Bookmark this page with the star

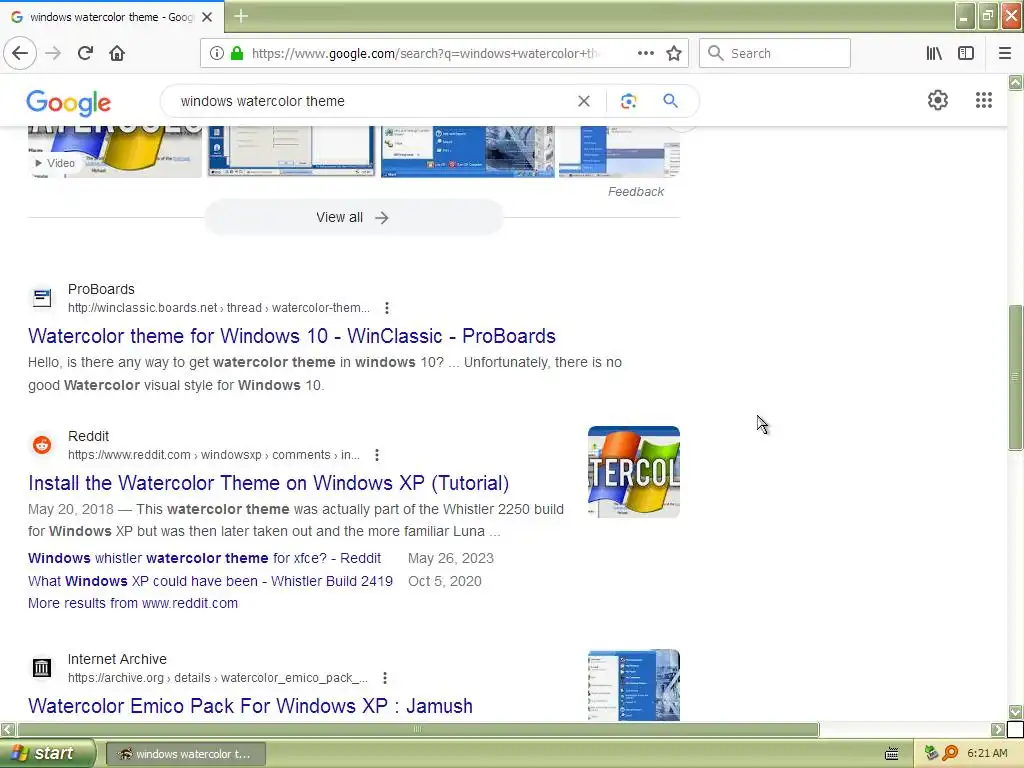[674, 53]
